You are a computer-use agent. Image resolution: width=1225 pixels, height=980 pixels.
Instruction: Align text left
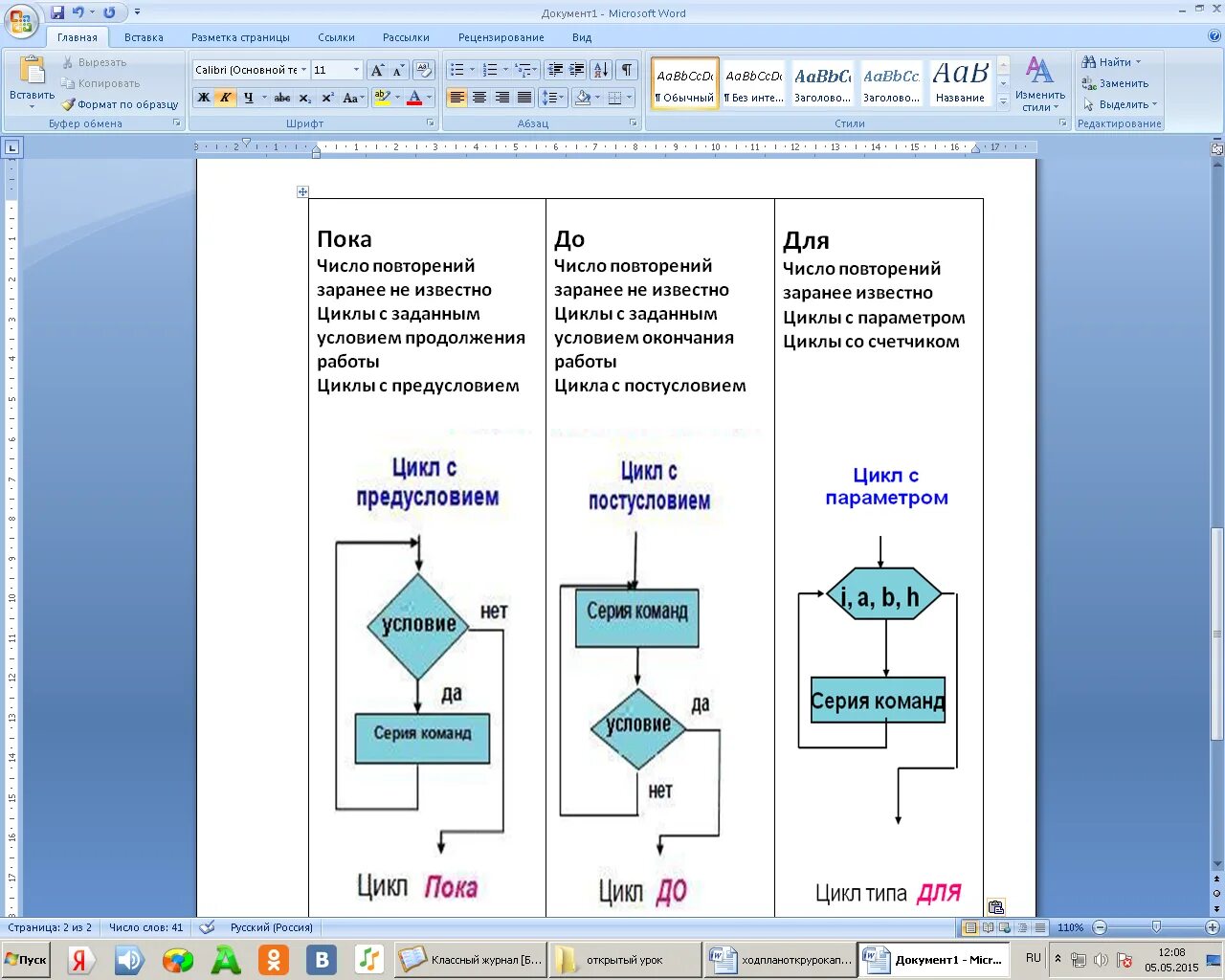point(457,98)
